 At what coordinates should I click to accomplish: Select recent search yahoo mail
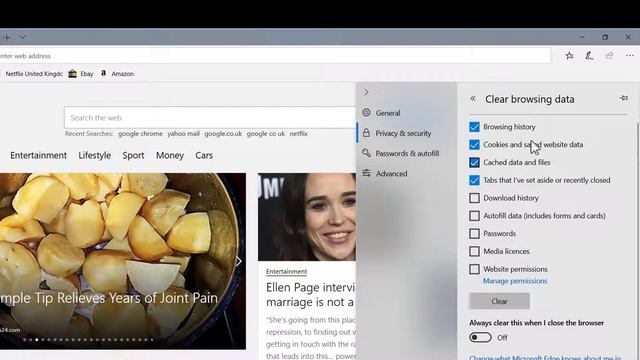184,133
